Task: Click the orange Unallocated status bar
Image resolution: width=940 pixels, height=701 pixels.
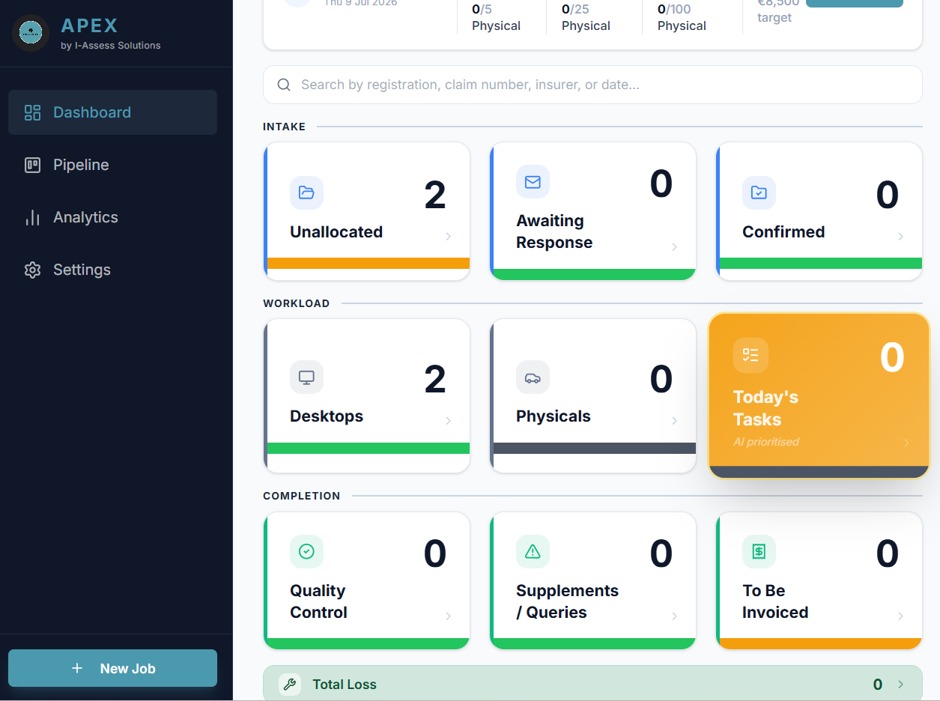Action: tap(368, 263)
